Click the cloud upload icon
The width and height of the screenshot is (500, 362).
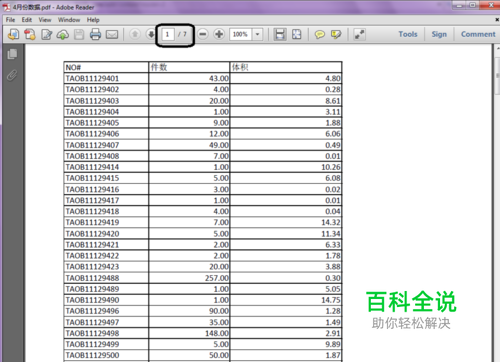click(x=63, y=34)
